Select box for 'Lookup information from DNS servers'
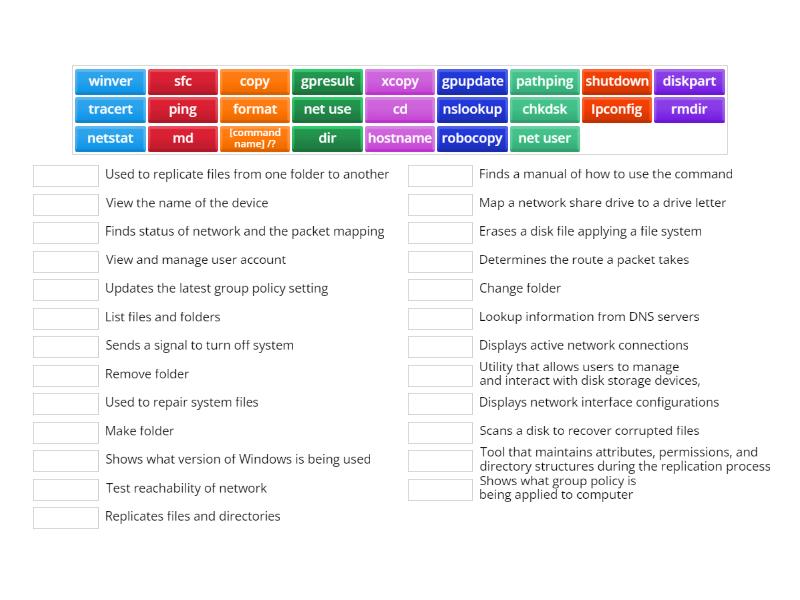Viewport: 800px width, 600px height. pos(440,318)
